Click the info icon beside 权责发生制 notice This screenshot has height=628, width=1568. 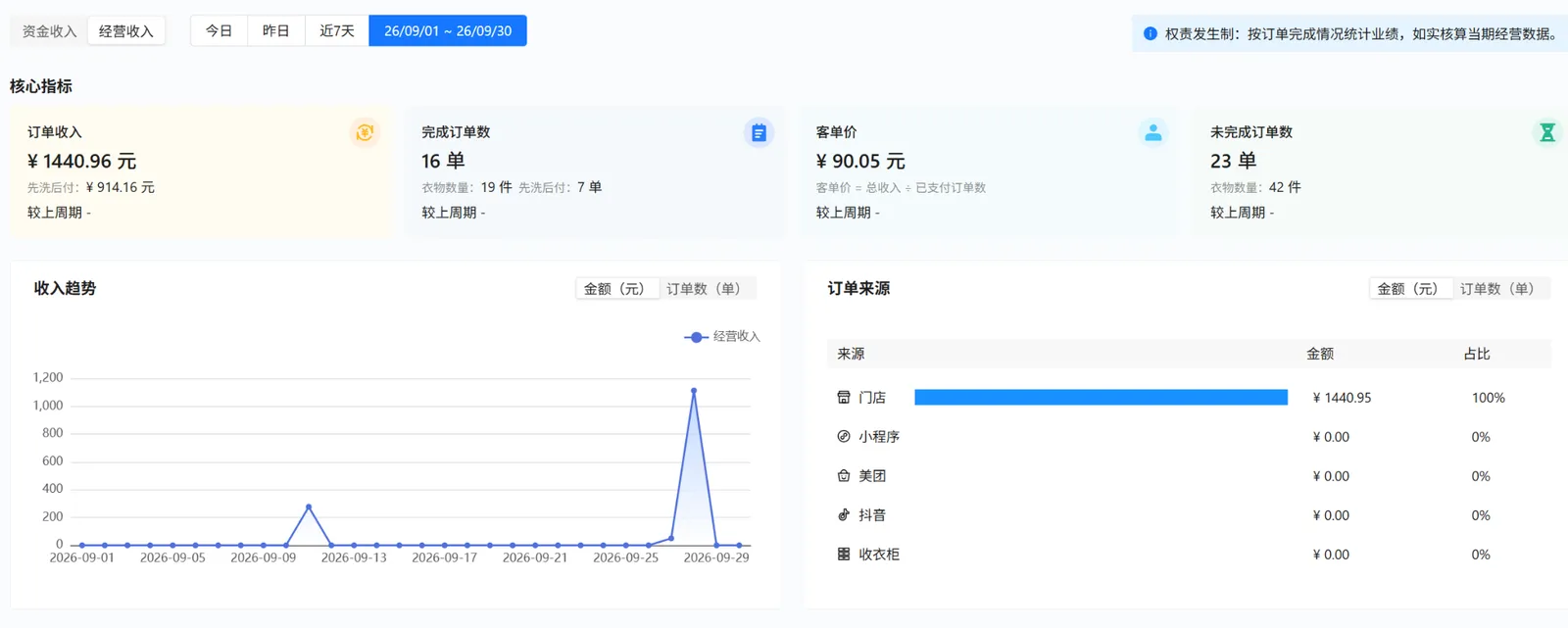1151,33
